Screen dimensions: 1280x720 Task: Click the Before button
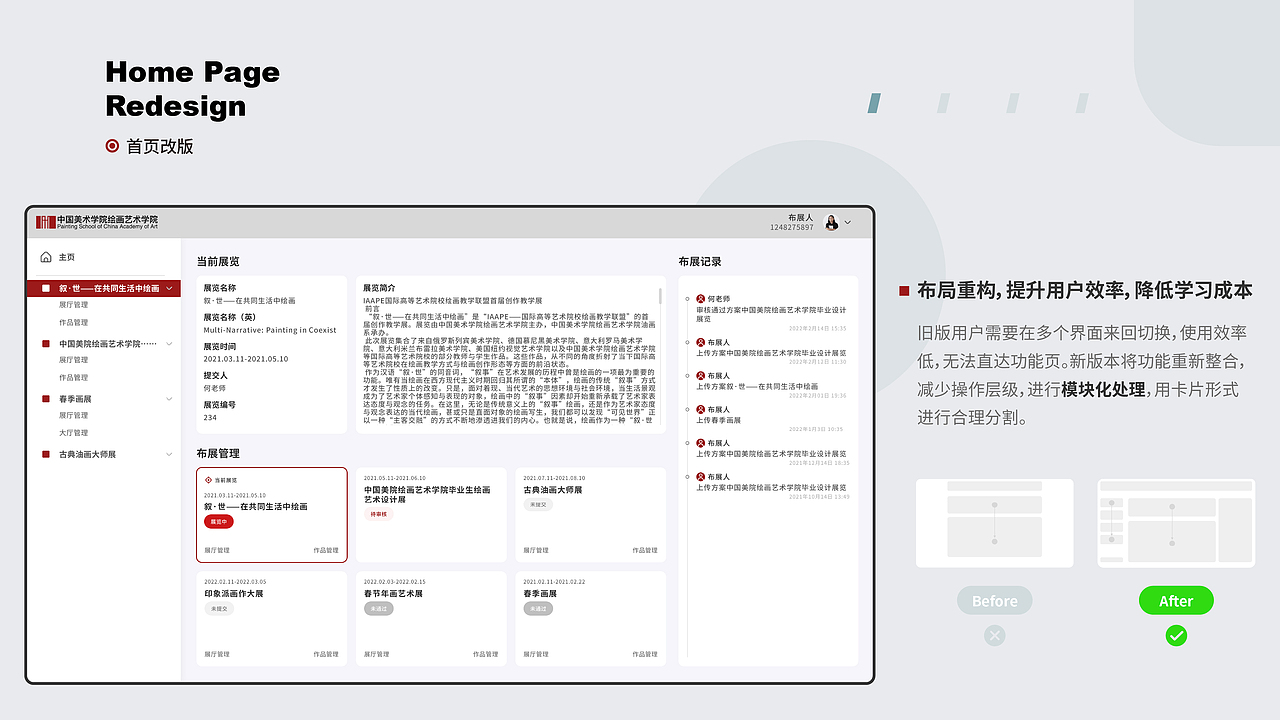(995, 601)
